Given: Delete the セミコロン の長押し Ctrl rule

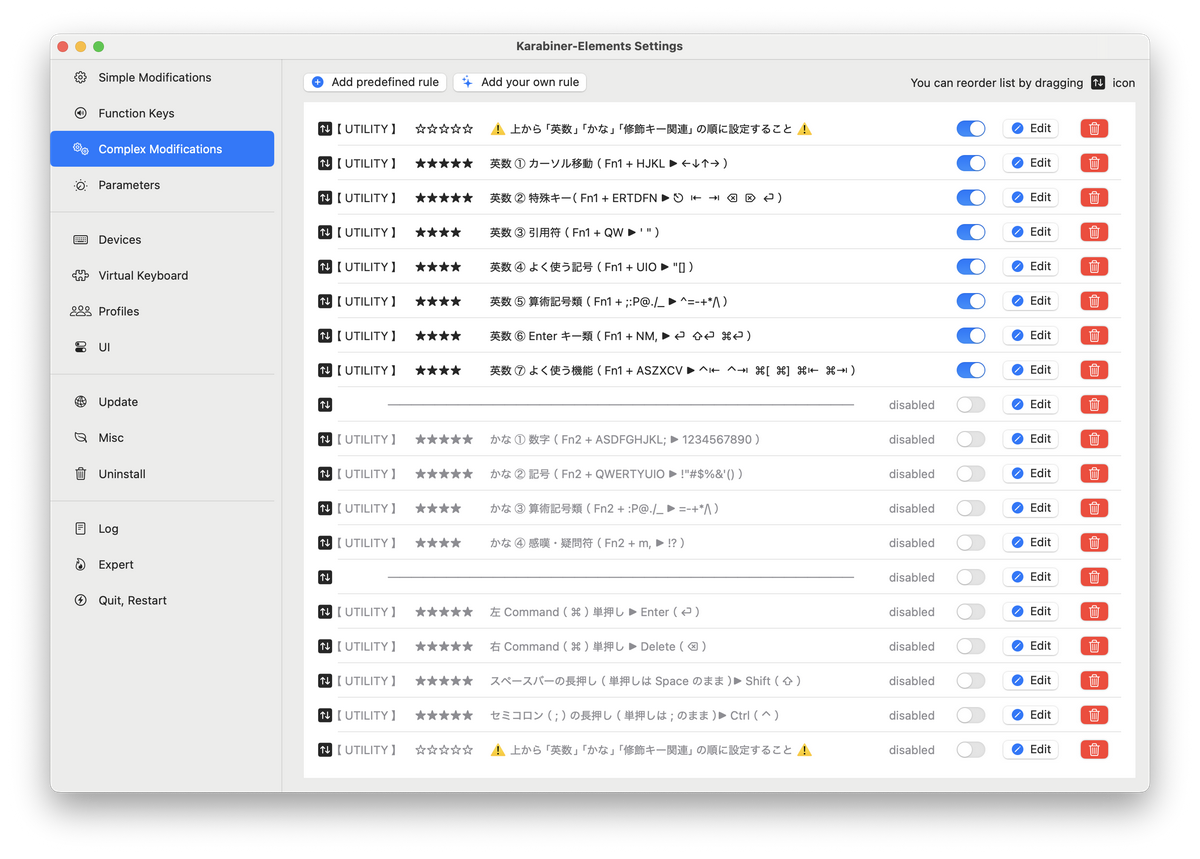Looking at the screenshot, I should tap(1094, 715).
